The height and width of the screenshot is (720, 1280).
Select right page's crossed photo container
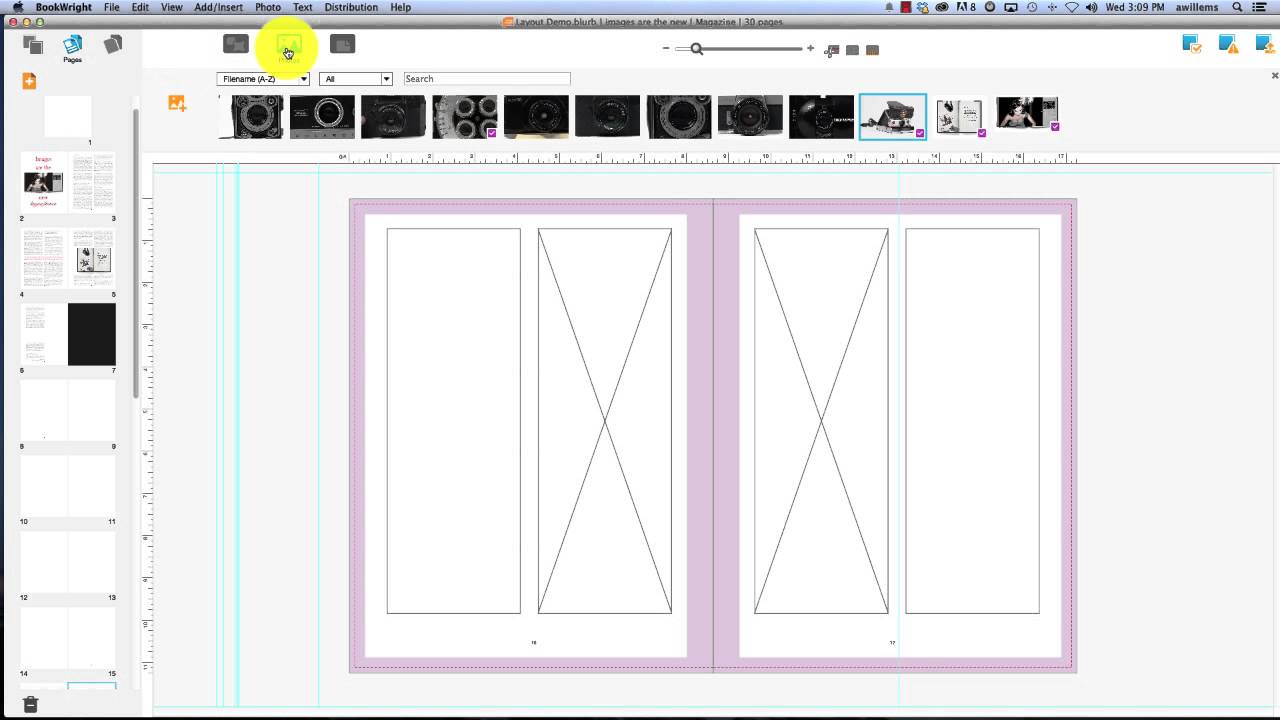821,421
